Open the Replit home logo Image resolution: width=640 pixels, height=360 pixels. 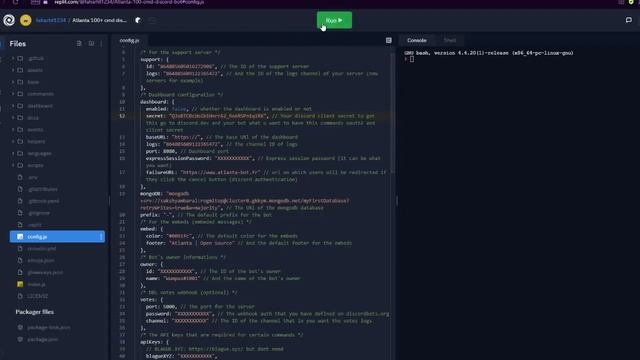(x=9, y=20)
